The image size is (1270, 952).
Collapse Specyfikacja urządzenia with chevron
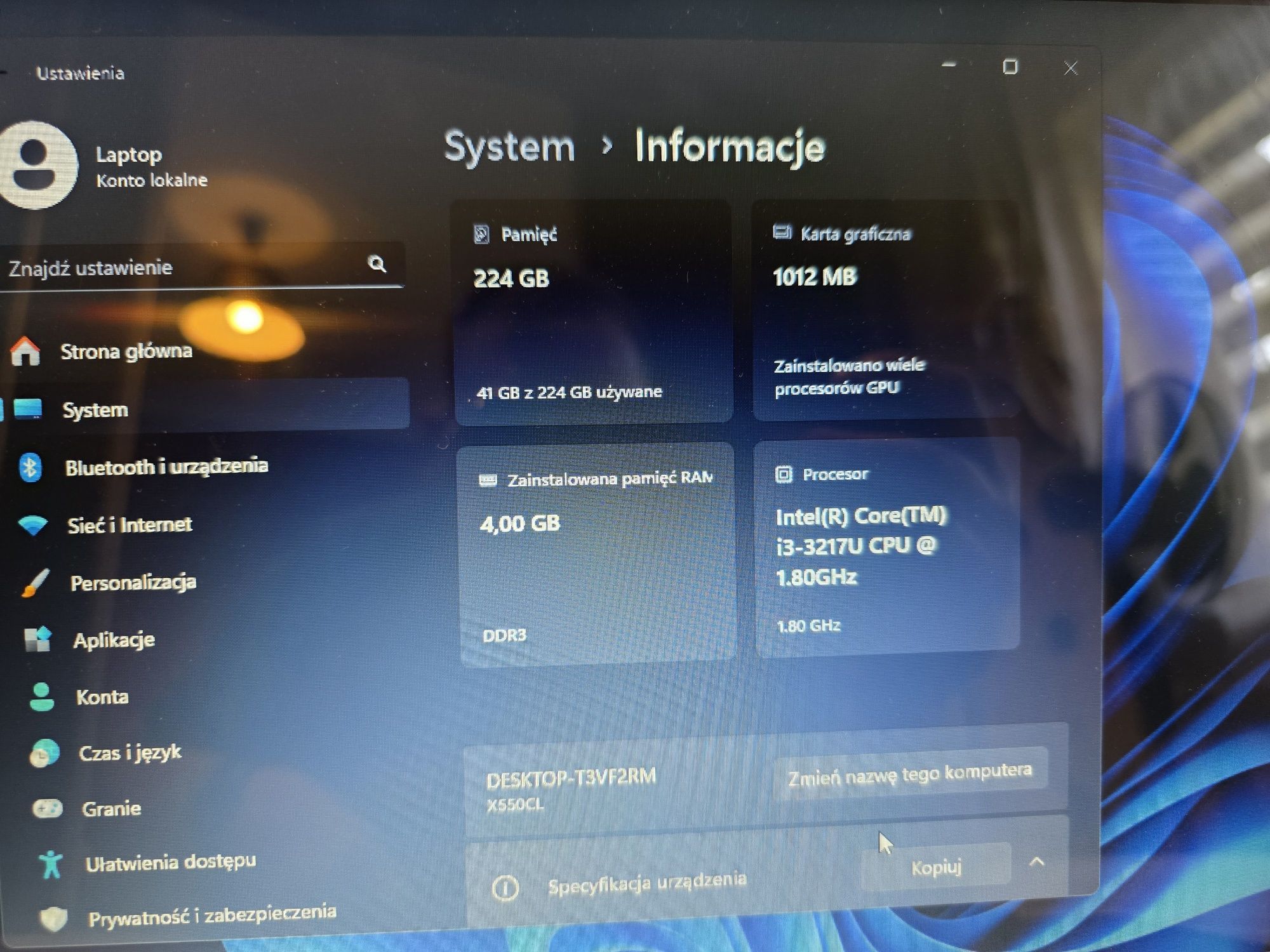coord(1037,862)
